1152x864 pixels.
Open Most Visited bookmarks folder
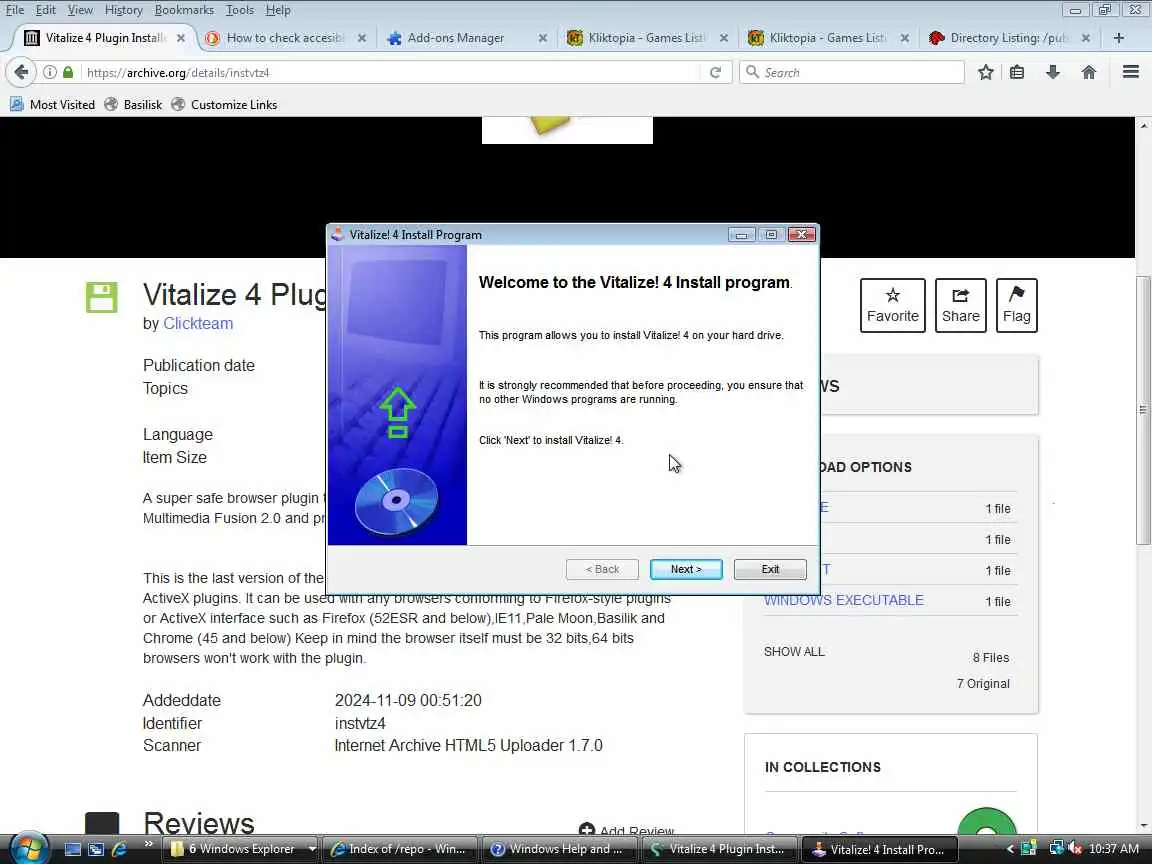point(52,104)
